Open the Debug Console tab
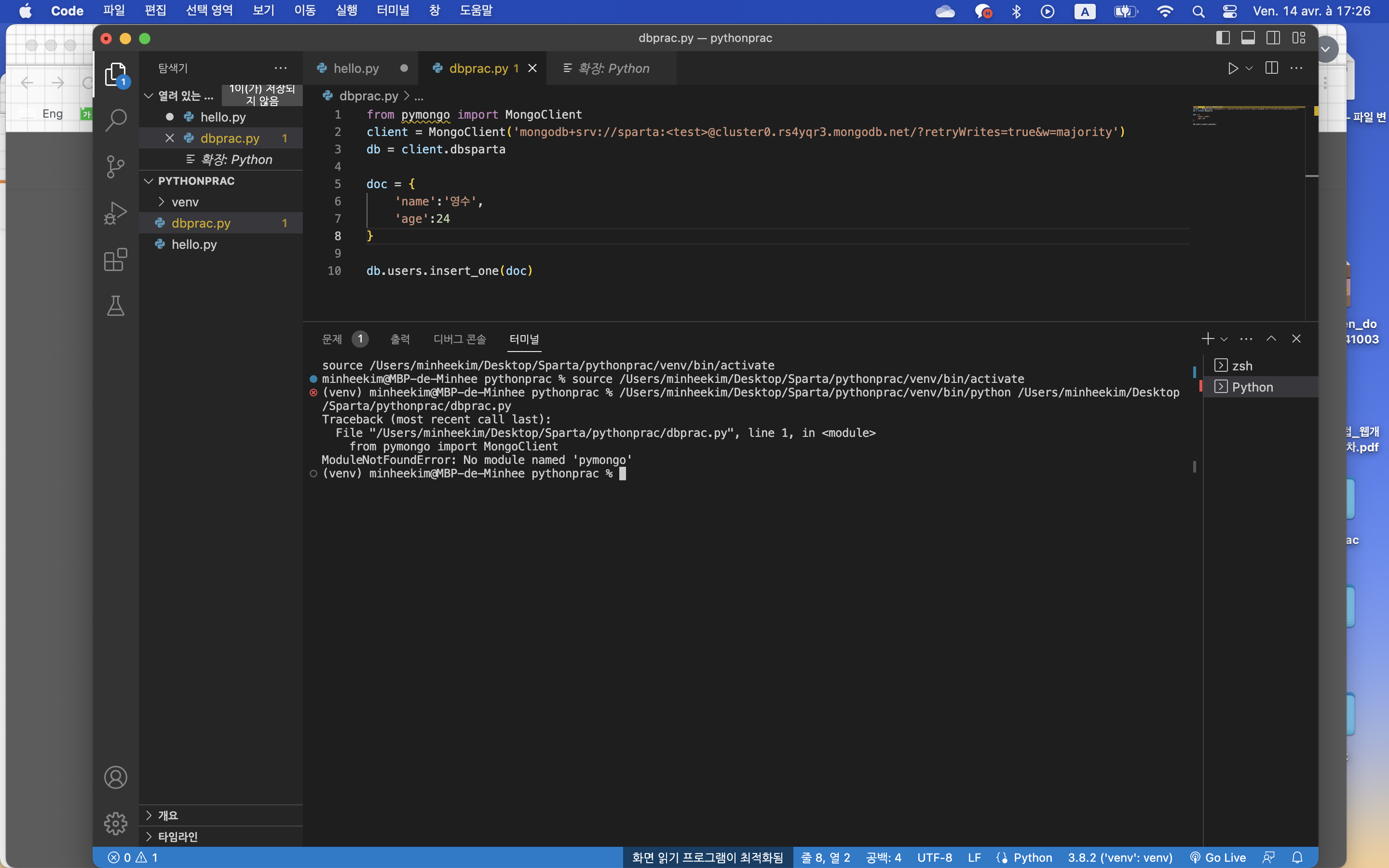1389x868 pixels. coord(460,339)
